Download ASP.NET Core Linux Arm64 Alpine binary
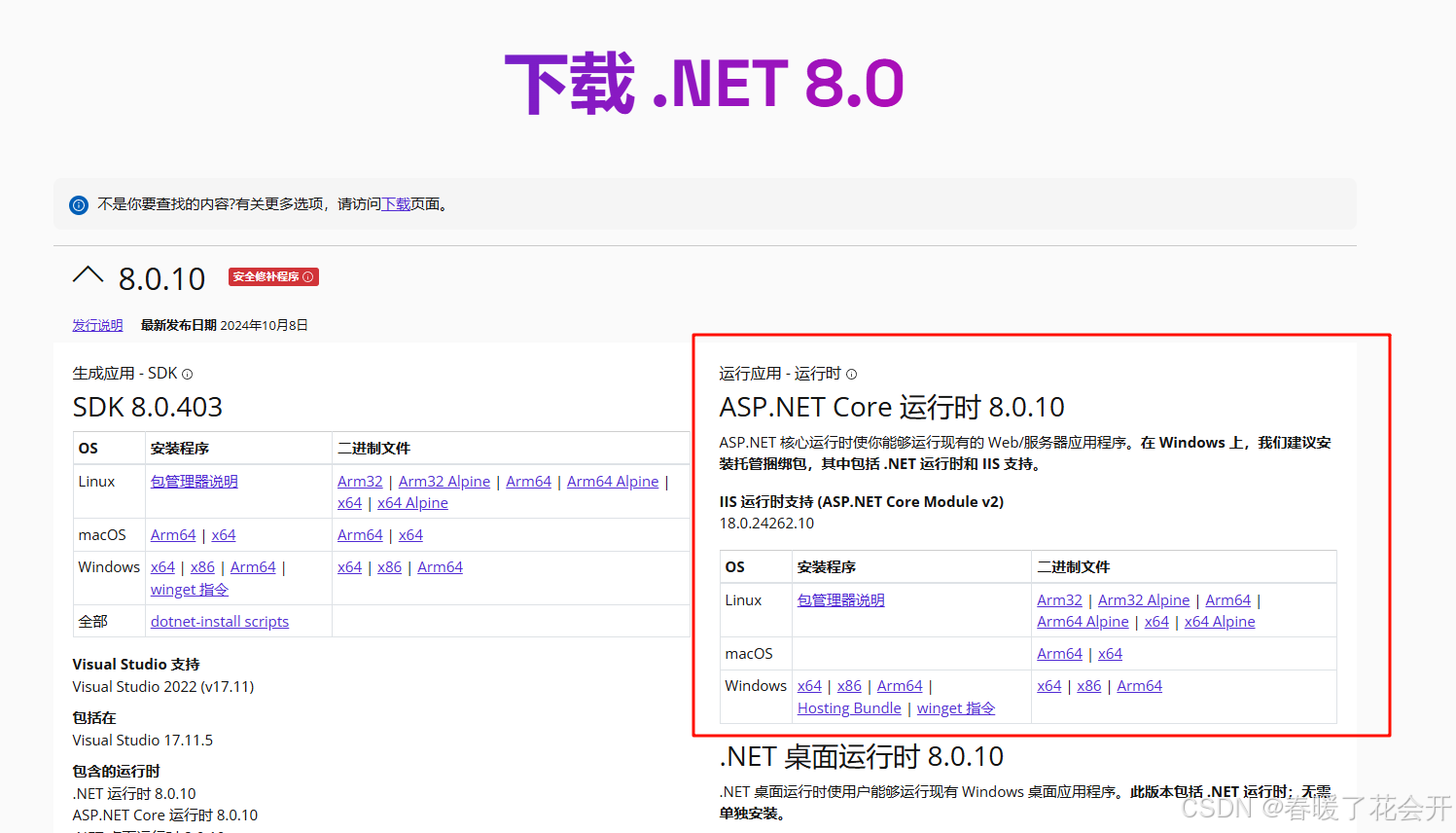The width and height of the screenshot is (1456, 833). pyautogui.click(x=1083, y=622)
